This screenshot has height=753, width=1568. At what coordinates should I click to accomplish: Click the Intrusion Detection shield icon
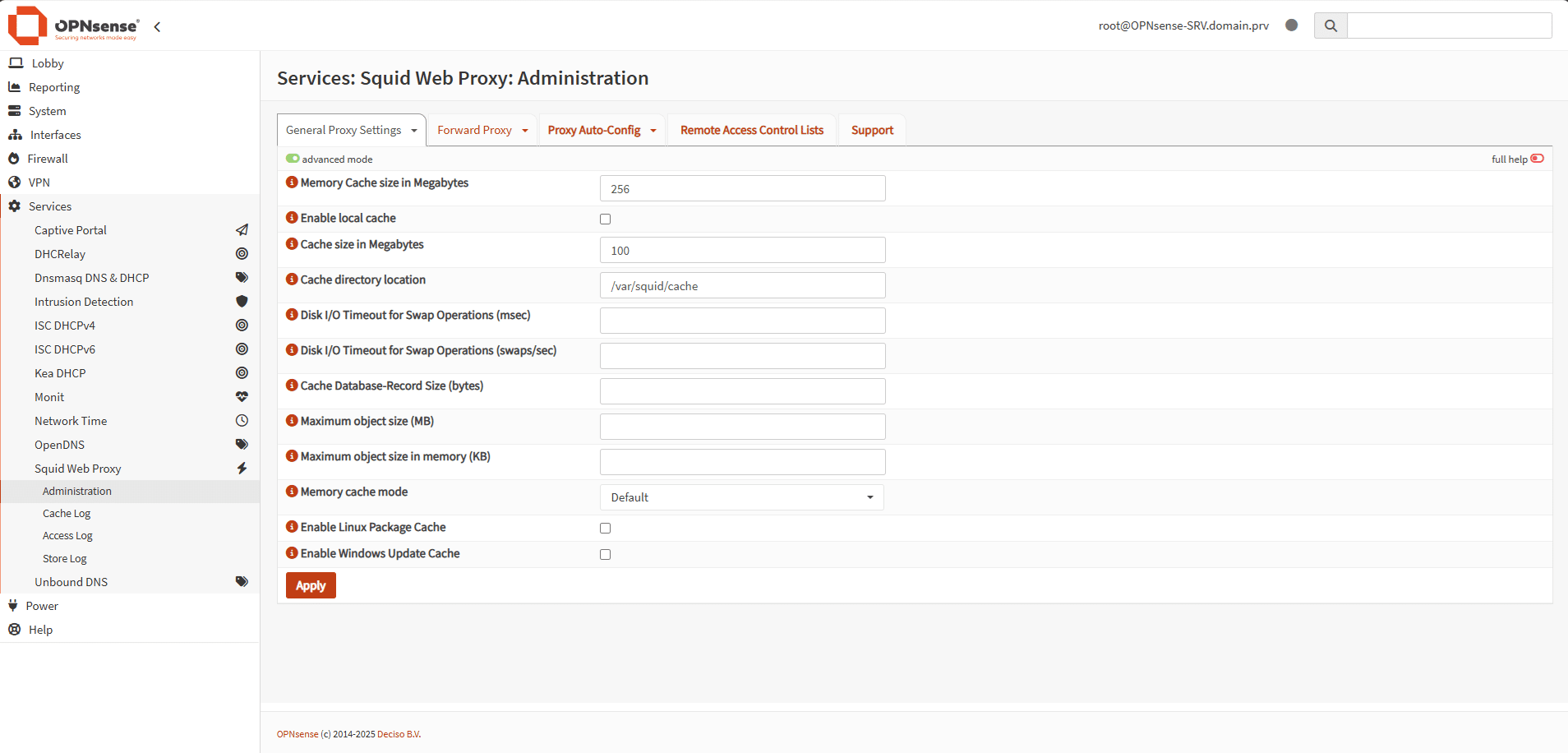point(242,302)
